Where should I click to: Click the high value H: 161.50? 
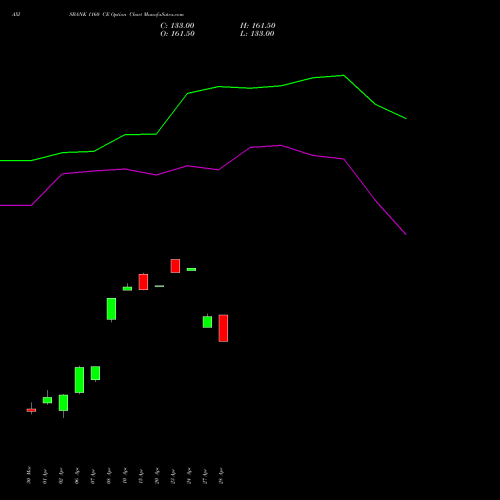[x=258, y=26]
